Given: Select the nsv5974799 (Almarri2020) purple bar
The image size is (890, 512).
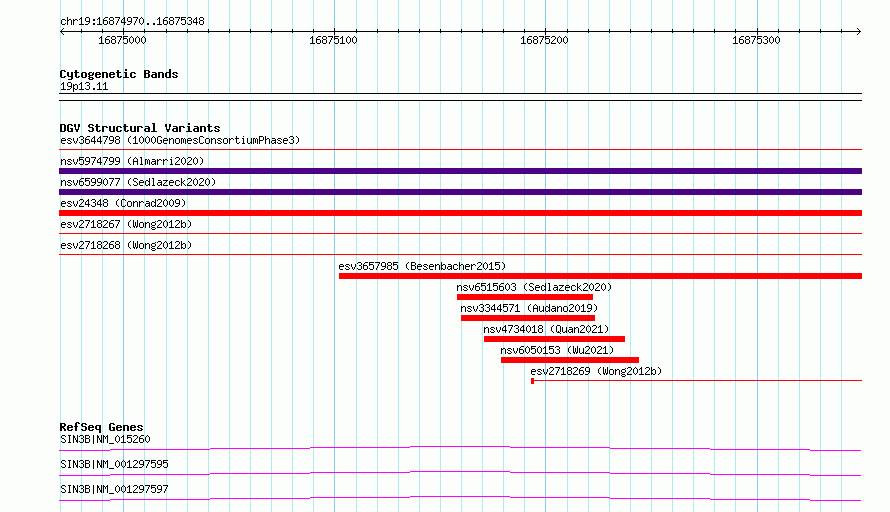Looking at the screenshot, I should pyautogui.click(x=460, y=171).
